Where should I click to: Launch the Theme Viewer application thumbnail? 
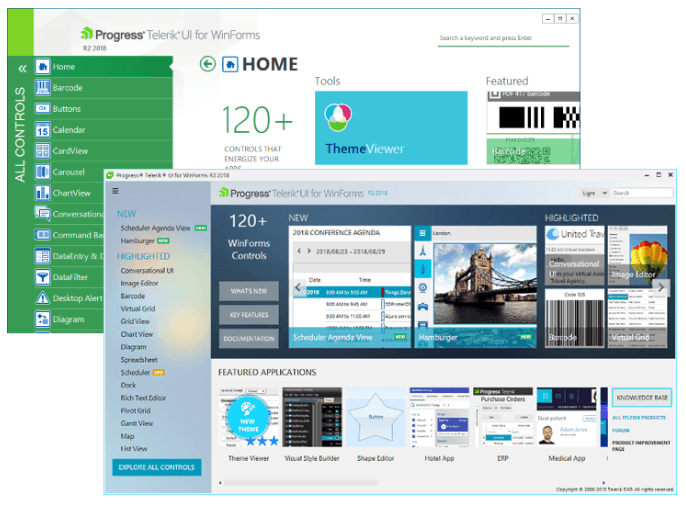point(248,417)
